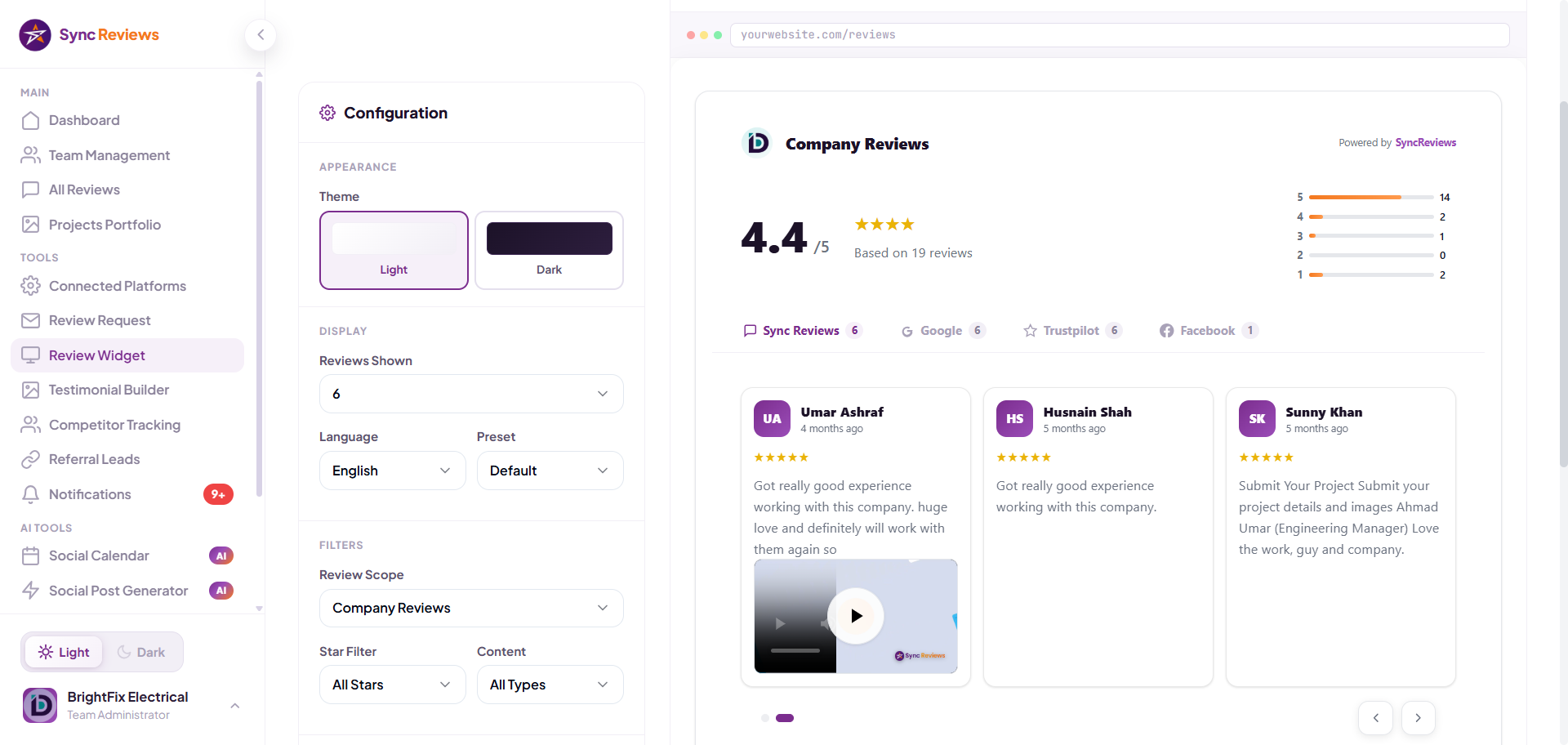Viewport: 1568px width, 745px height.
Task: Switch app to Light mode in sidebar
Action: tap(64, 652)
